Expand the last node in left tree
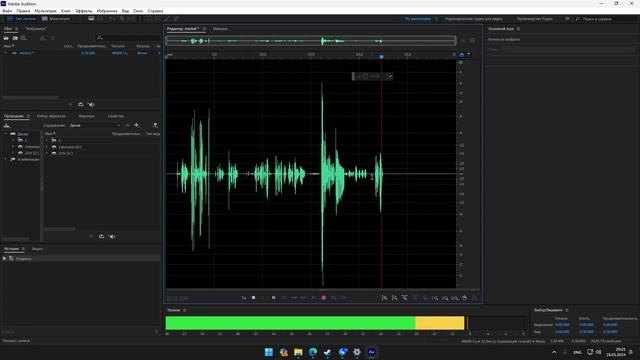The height and width of the screenshot is (360, 640). [6, 159]
